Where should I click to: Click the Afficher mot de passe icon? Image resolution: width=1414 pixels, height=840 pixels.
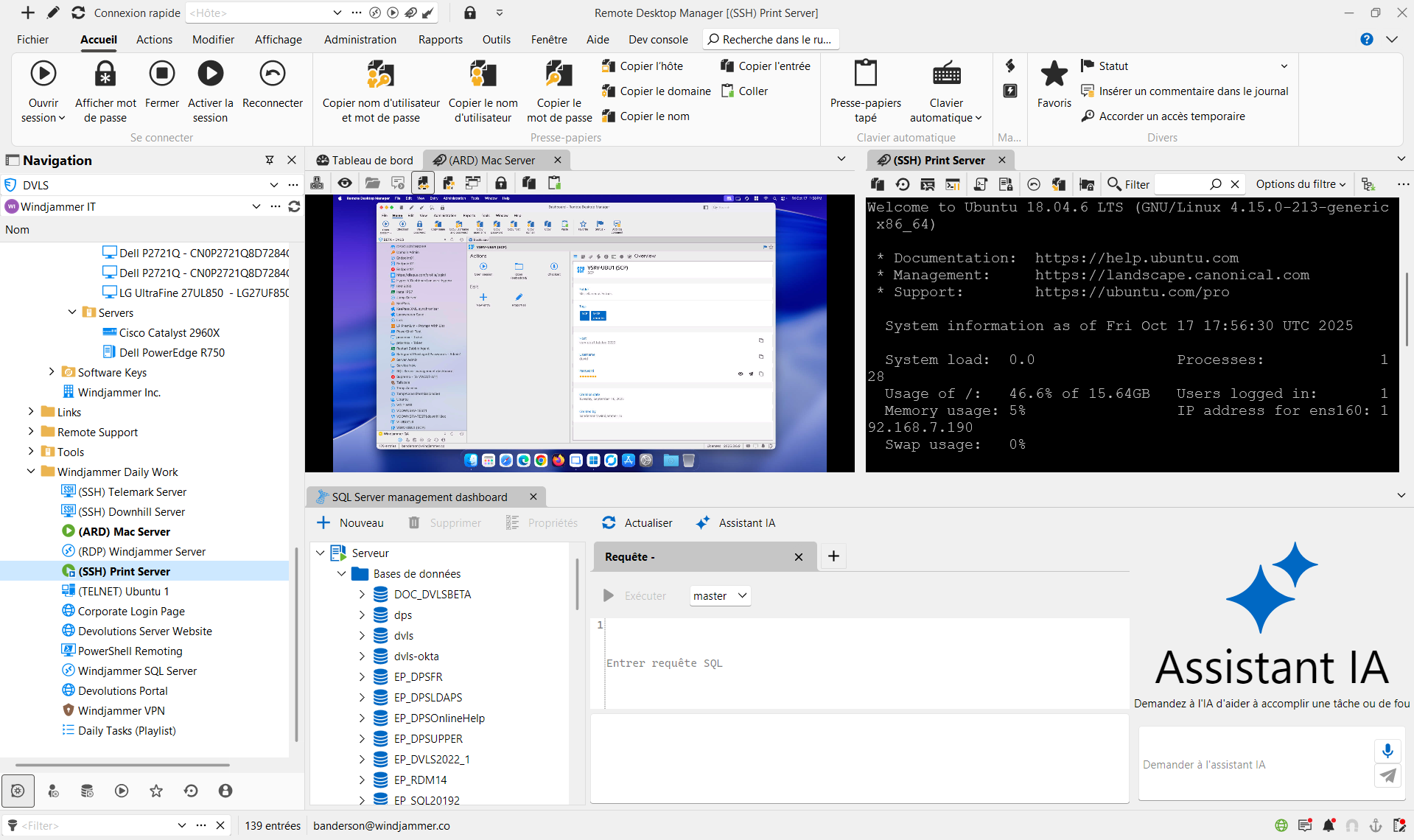tap(105, 74)
